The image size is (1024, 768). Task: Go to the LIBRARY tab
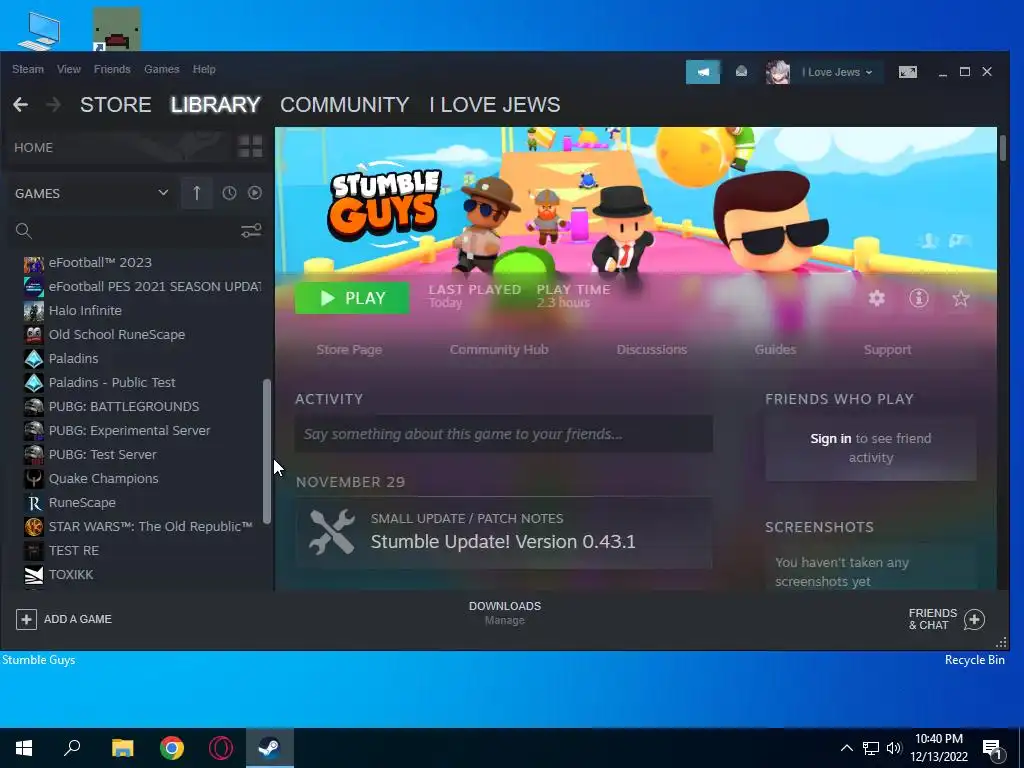coord(216,104)
